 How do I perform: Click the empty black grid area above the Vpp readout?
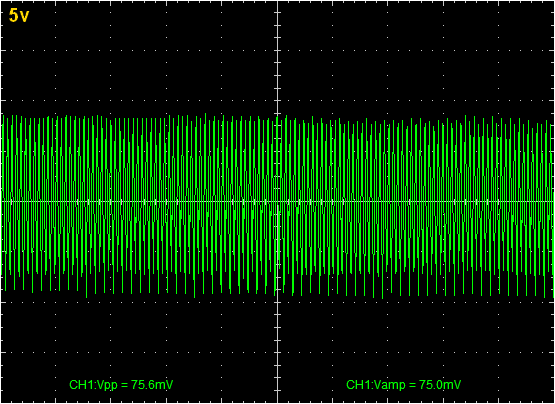[x=121, y=340]
